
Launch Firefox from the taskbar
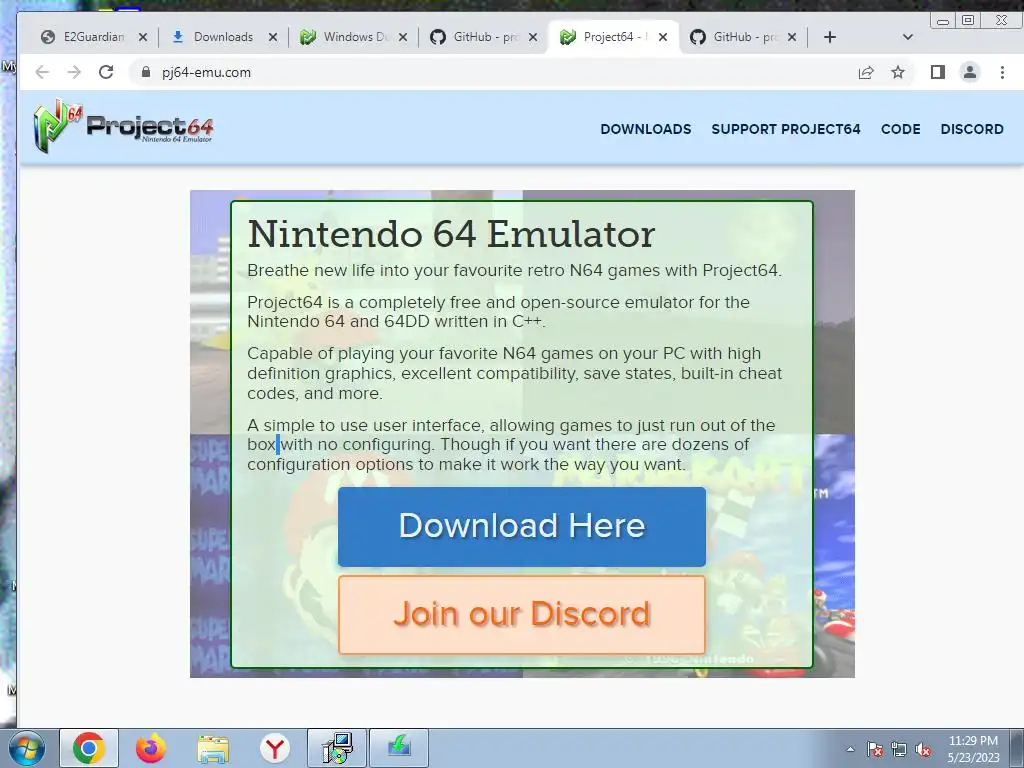click(151, 748)
